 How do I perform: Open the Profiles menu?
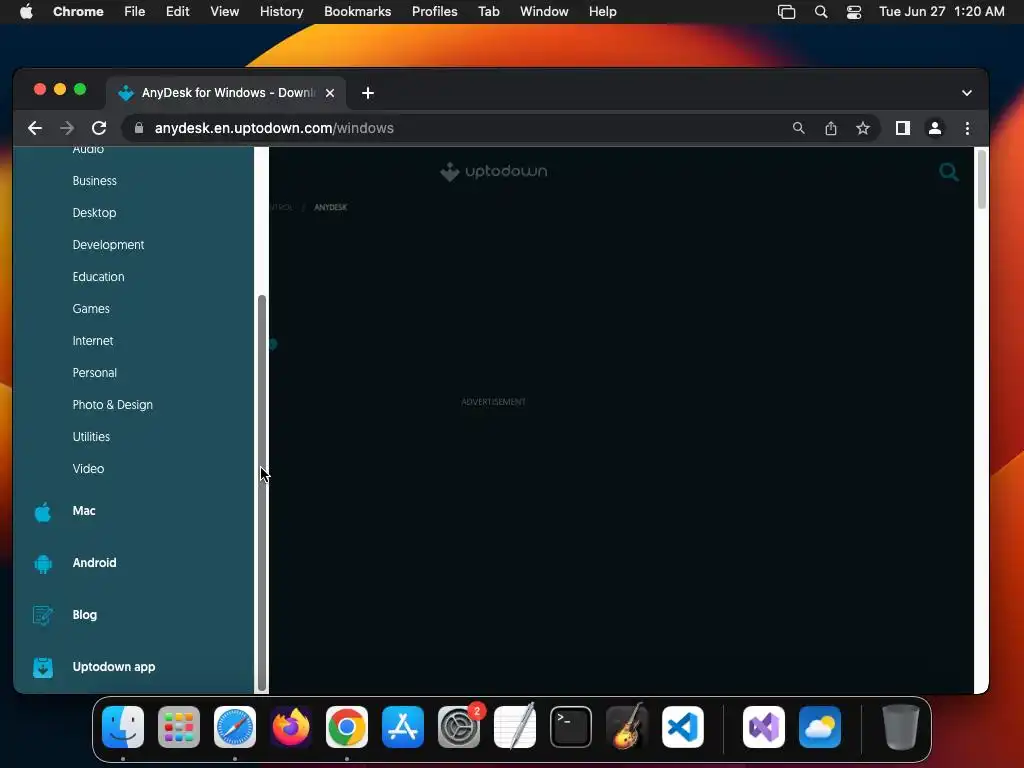[434, 12]
